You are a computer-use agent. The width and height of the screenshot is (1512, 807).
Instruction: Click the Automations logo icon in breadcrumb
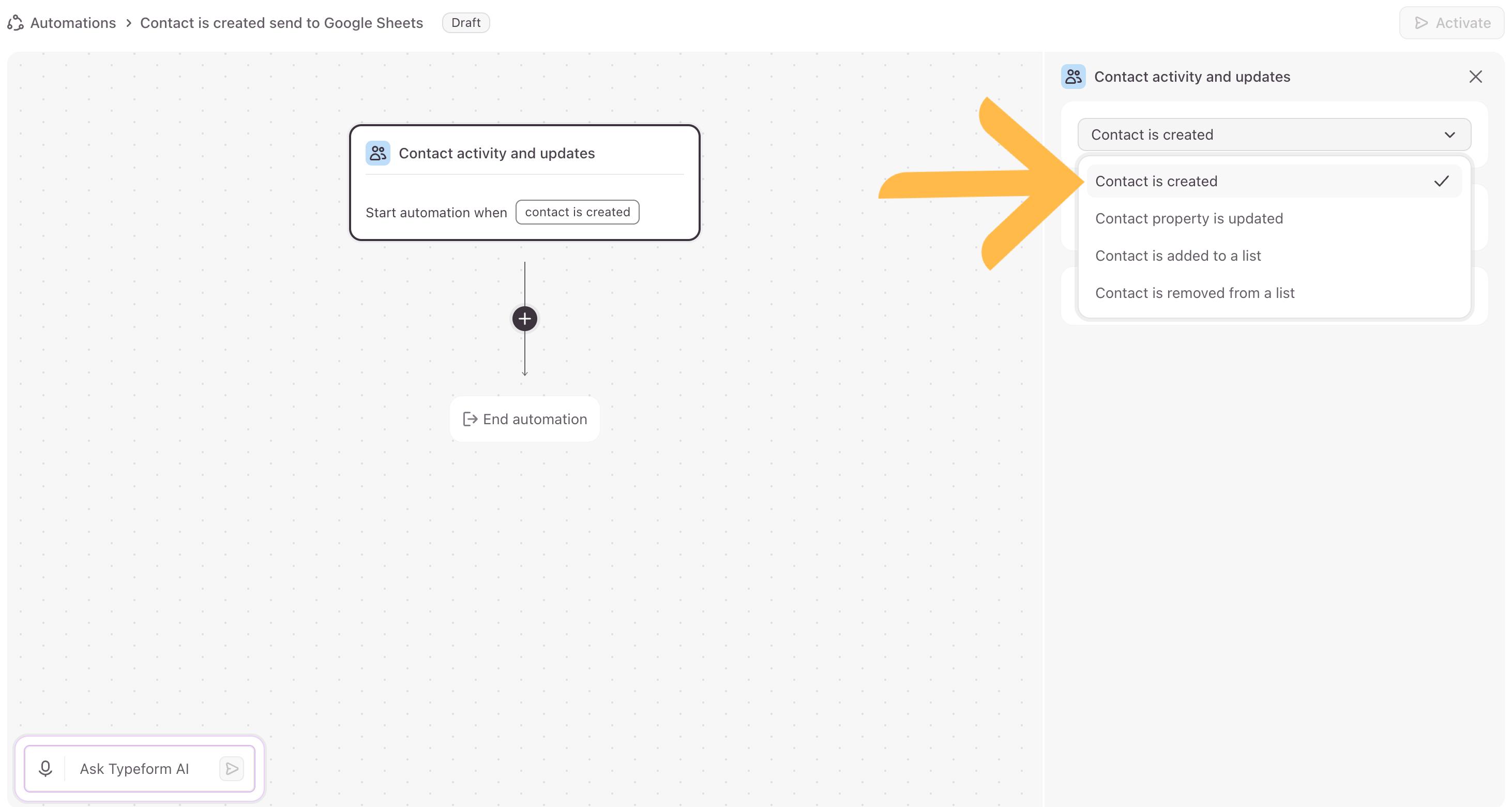click(x=16, y=23)
